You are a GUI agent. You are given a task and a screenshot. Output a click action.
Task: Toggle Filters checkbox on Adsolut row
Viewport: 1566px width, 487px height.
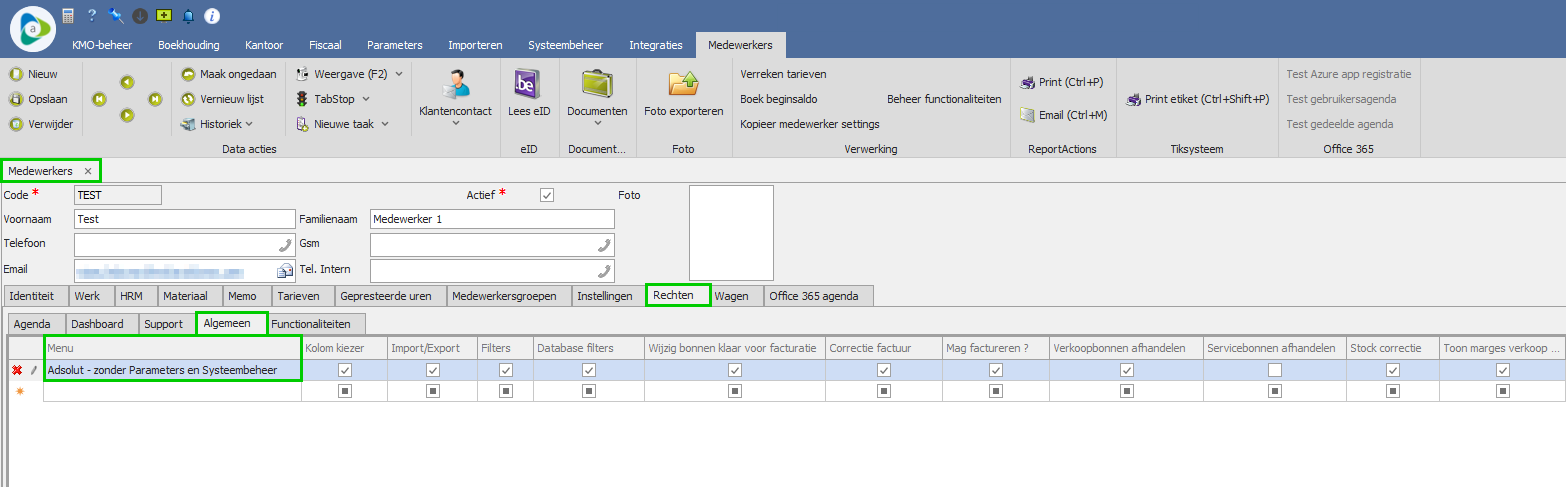(506, 370)
